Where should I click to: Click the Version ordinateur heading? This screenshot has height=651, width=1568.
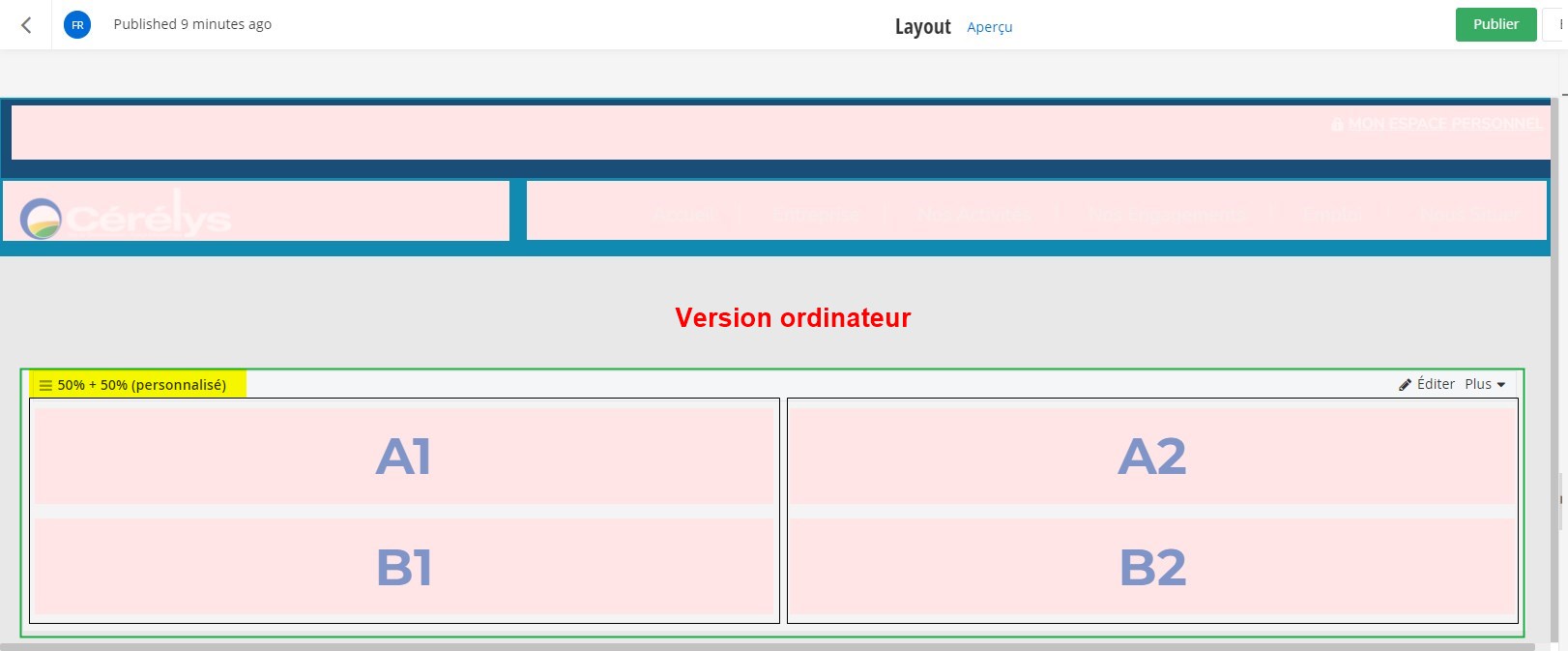pyautogui.click(x=793, y=317)
